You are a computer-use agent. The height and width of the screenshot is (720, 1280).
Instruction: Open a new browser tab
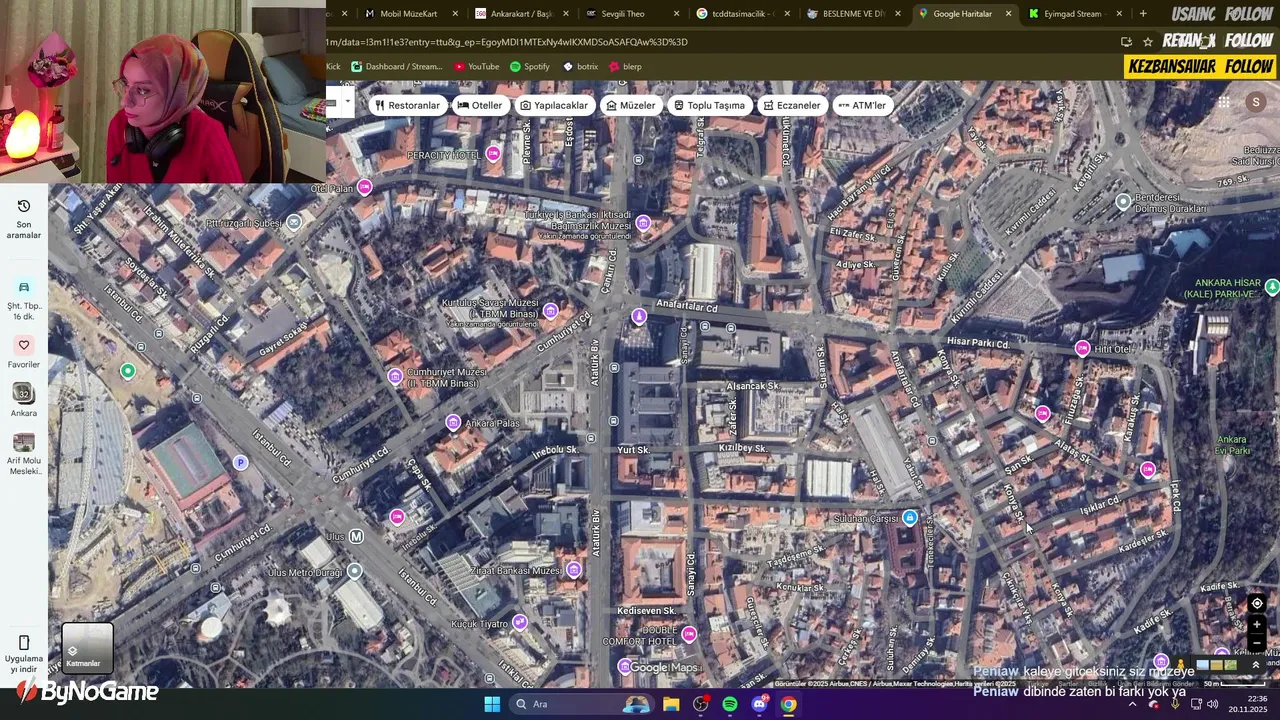(x=1143, y=14)
